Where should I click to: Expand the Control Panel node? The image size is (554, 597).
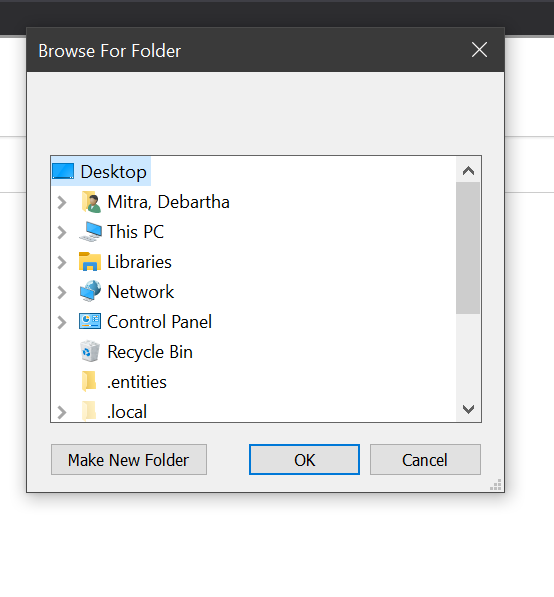point(62,322)
